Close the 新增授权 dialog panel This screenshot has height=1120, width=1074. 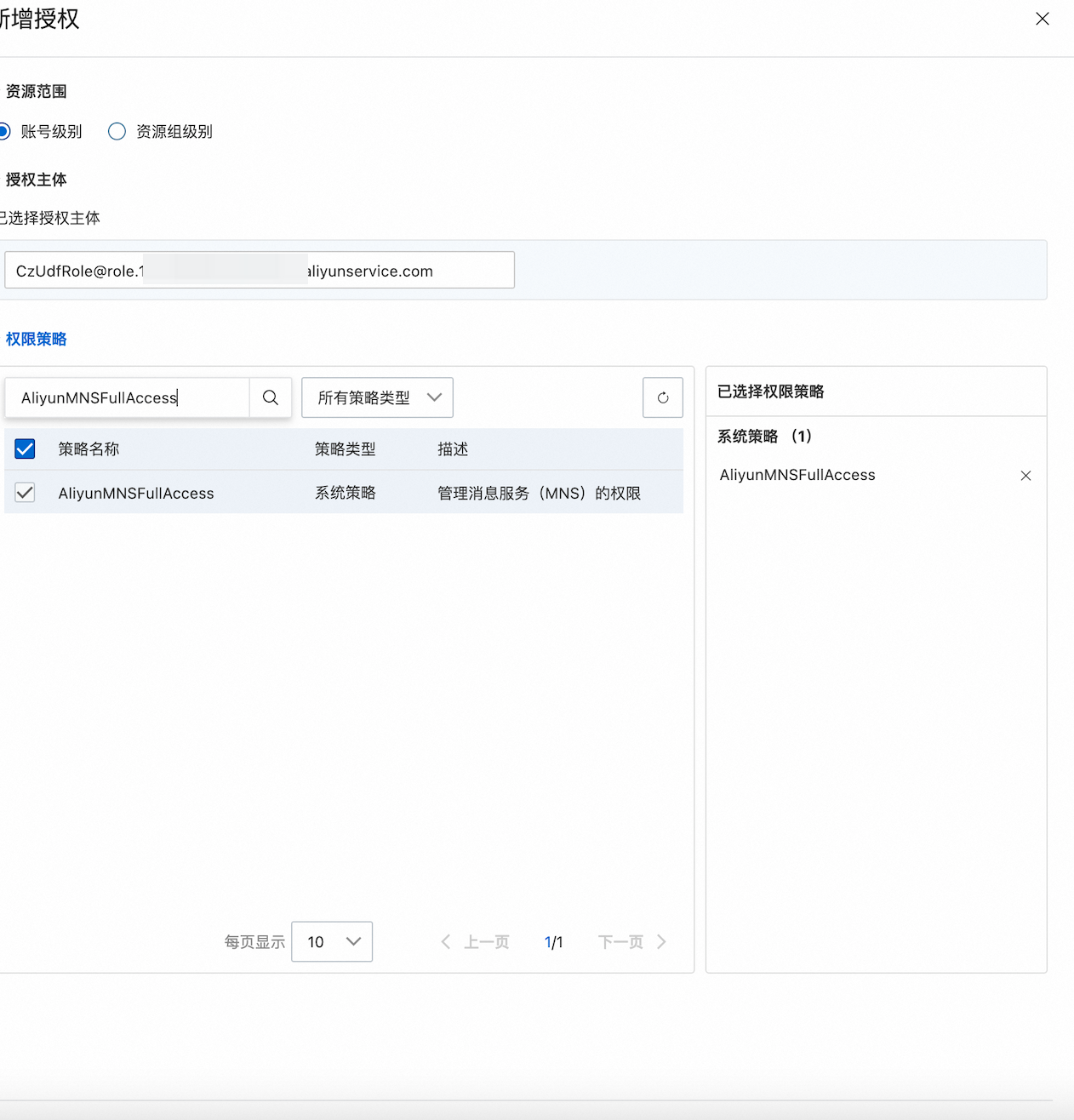(x=1042, y=19)
